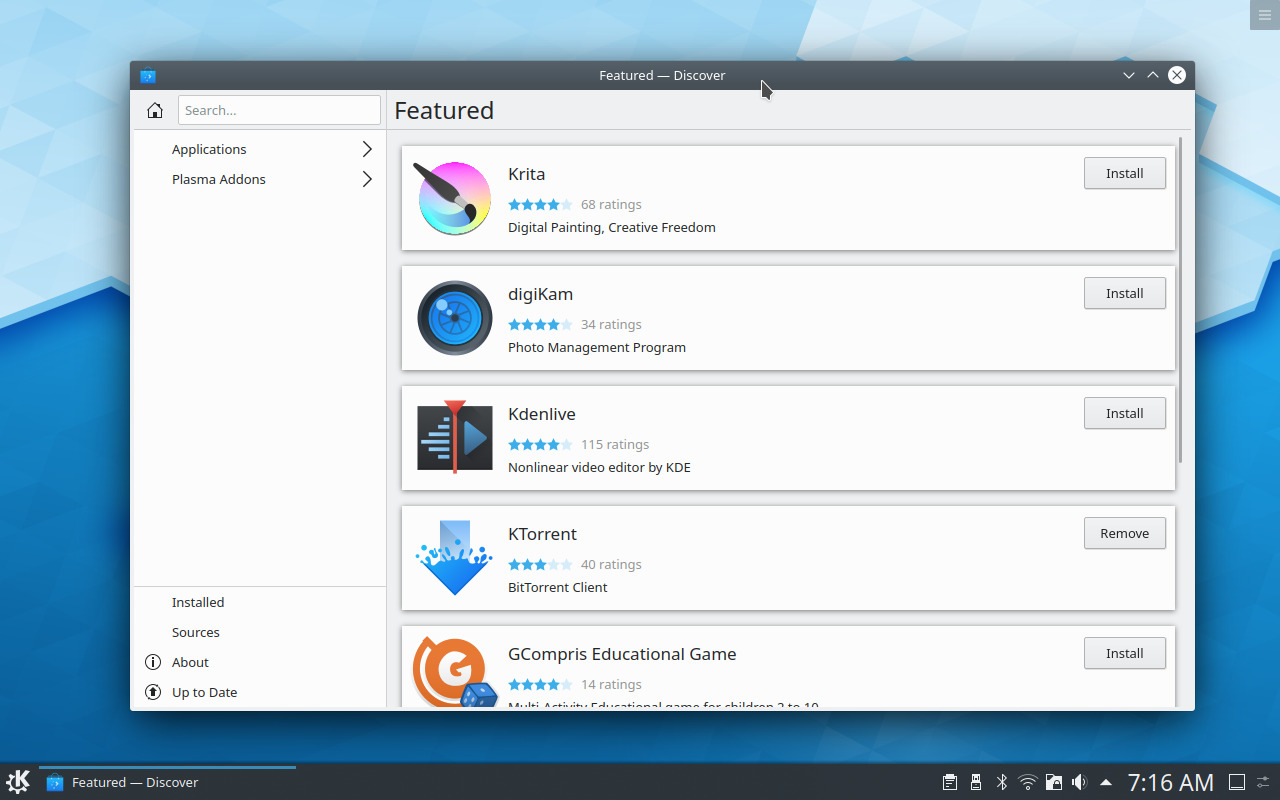Open digiKam via its camera icon
The width and height of the screenshot is (1280, 800).
[x=454, y=318]
